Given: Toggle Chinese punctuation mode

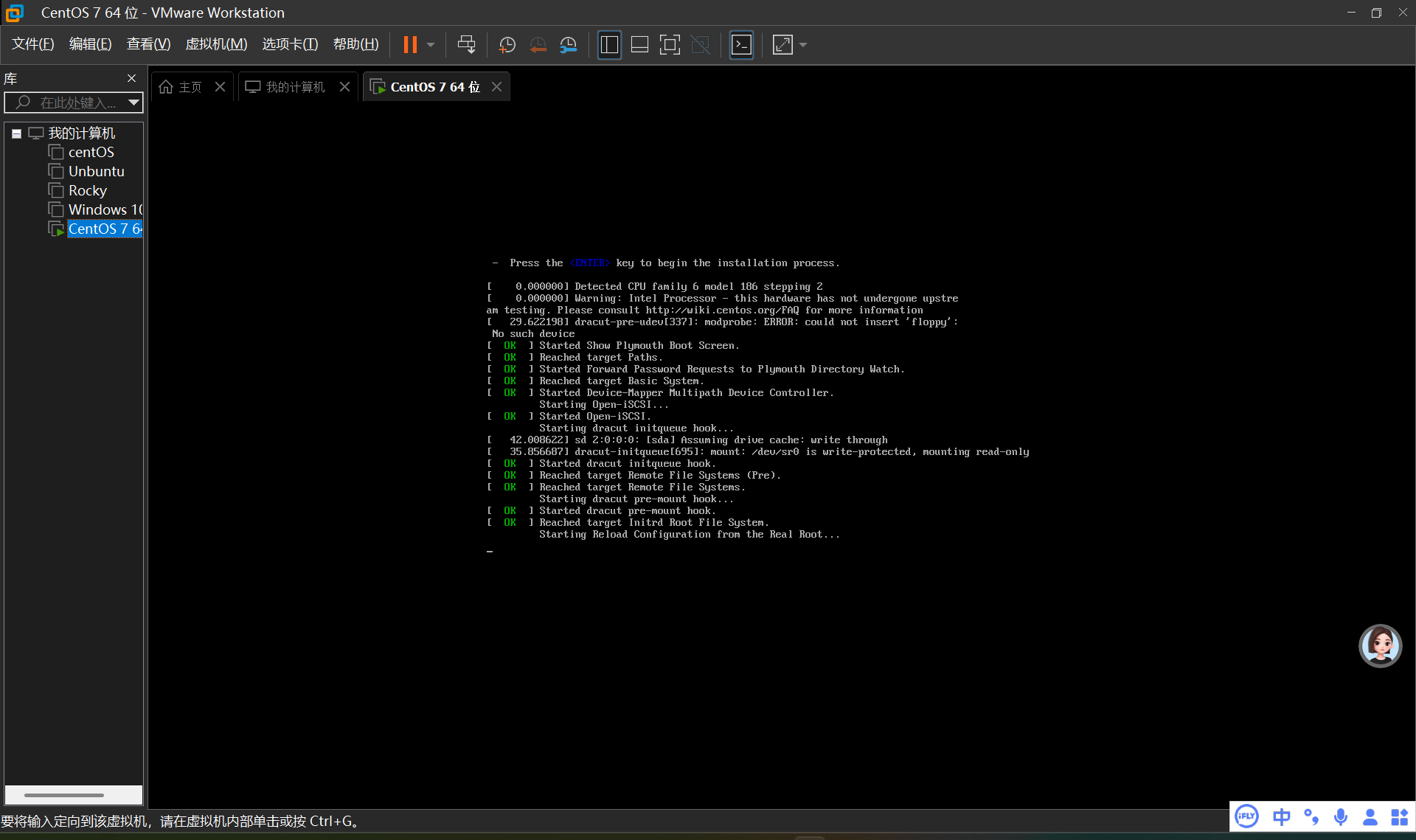Looking at the screenshot, I should click(1311, 817).
